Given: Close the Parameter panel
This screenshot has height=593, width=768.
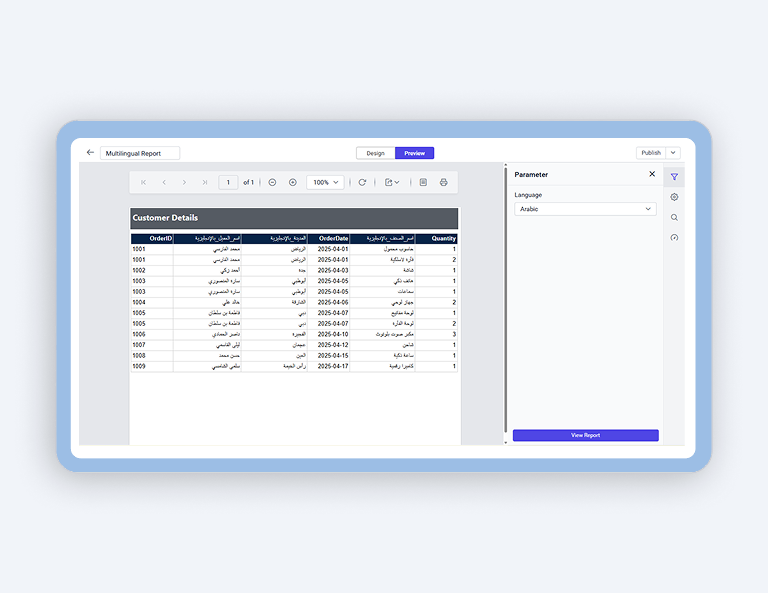Looking at the screenshot, I should [652, 174].
